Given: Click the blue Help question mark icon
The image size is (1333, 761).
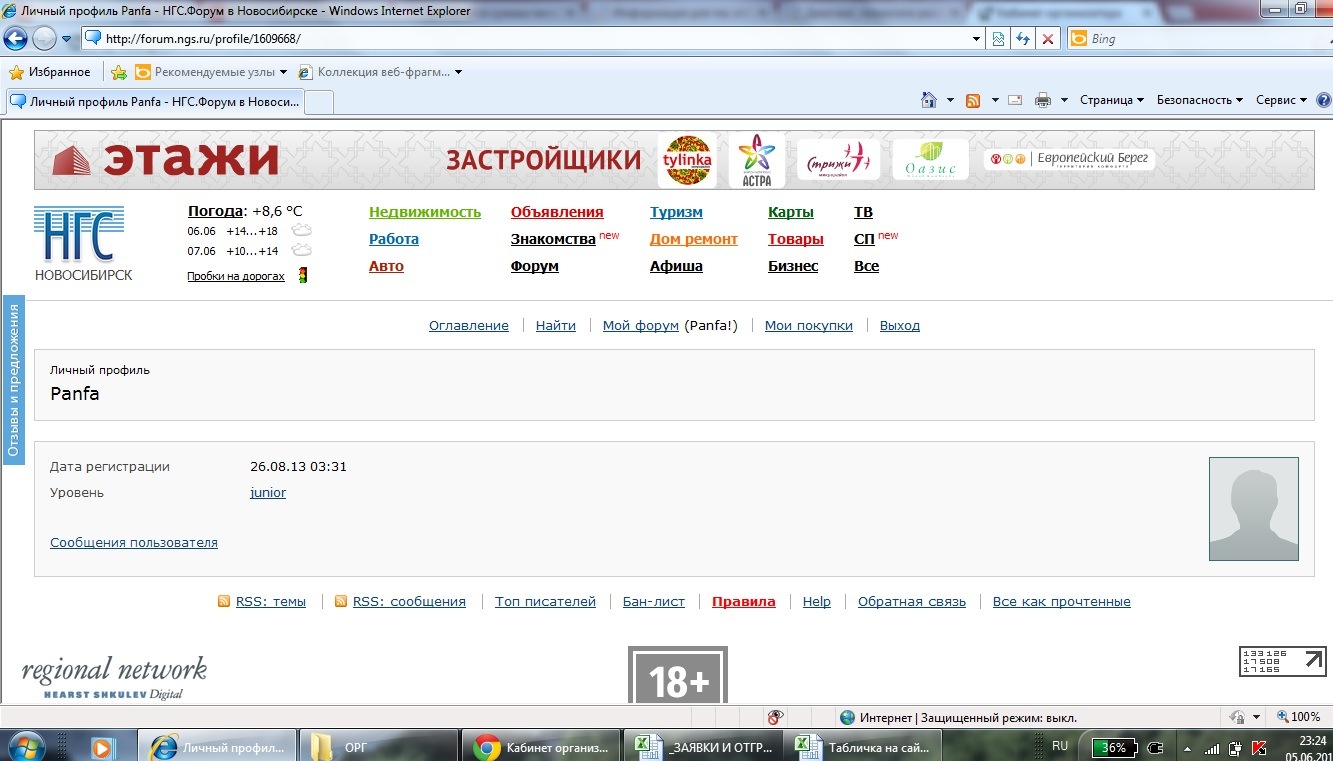Looking at the screenshot, I should point(1324,100).
